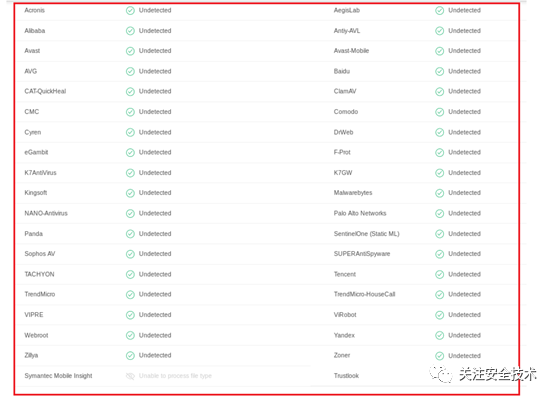Click Undetected text in Avast row
Screen dimensions: 554x399
pyautogui.click(x=155, y=51)
